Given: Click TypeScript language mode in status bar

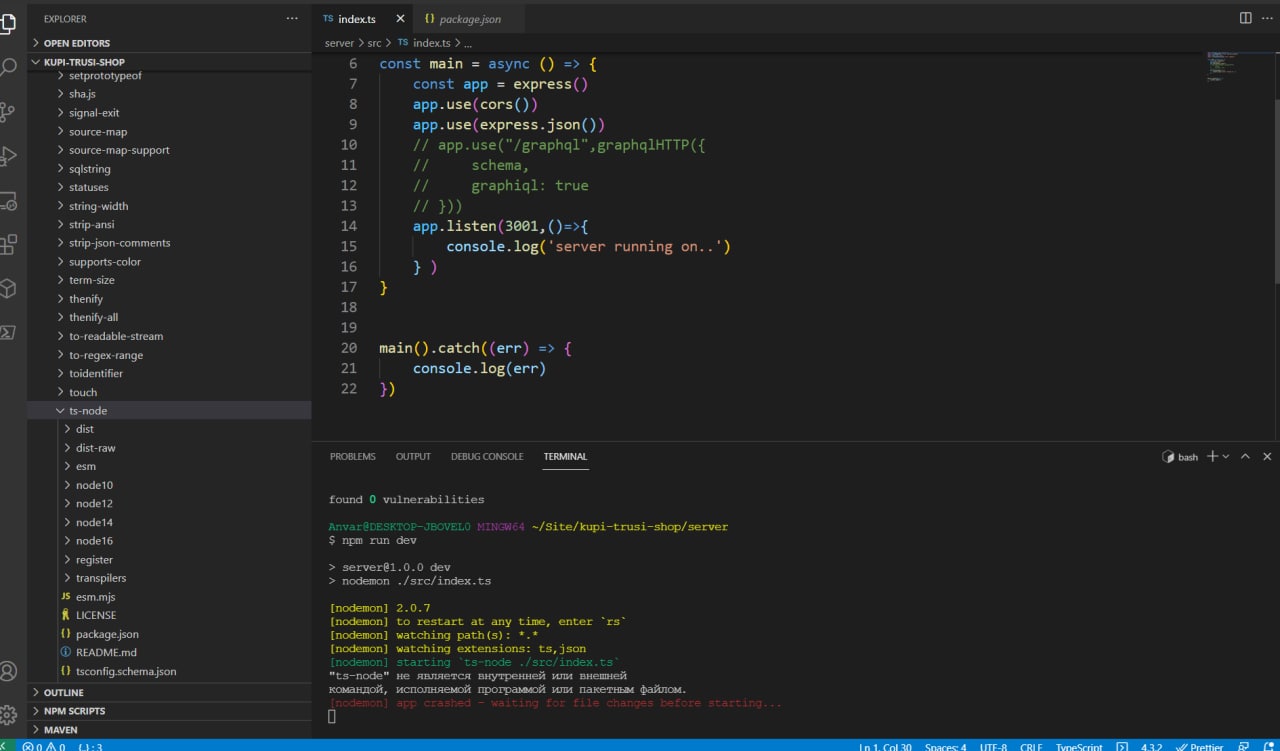Looking at the screenshot, I should pyautogui.click(x=1079, y=746).
